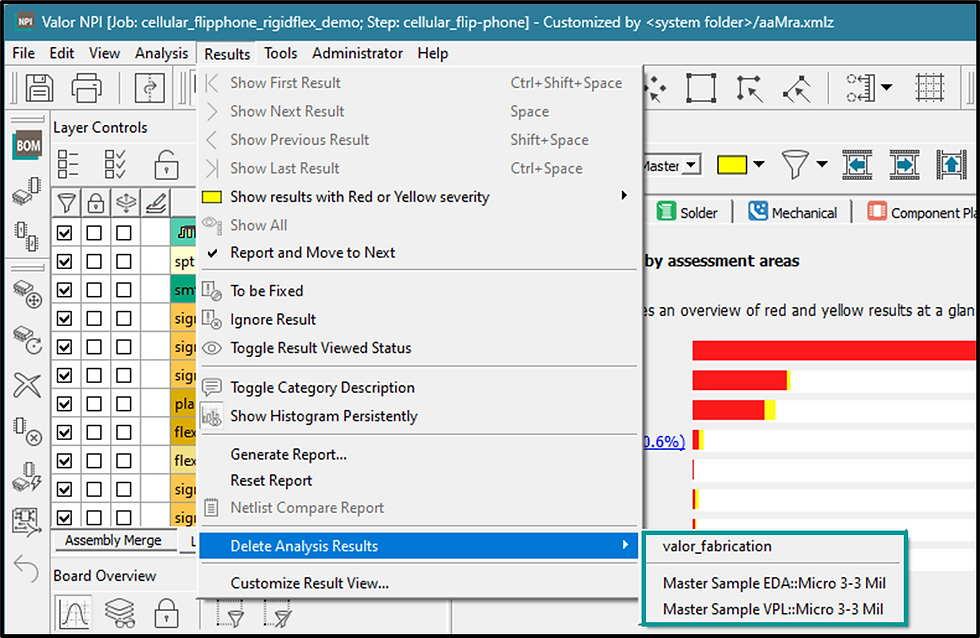980x638 pixels.
Task: Open the Help menu
Action: click(432, 53)
